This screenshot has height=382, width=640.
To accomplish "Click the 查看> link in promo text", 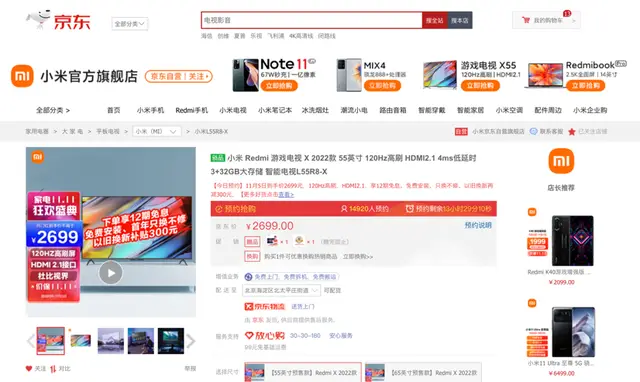I will 286,195.
